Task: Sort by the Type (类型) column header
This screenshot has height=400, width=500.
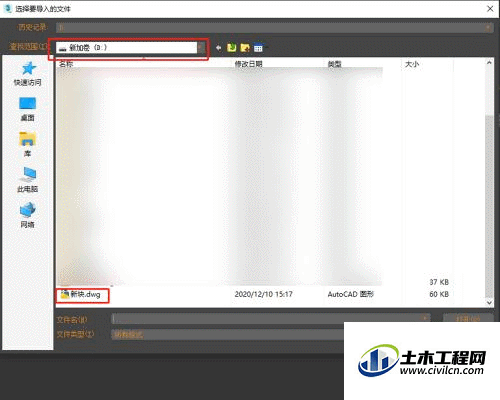Action: (335, 64)
